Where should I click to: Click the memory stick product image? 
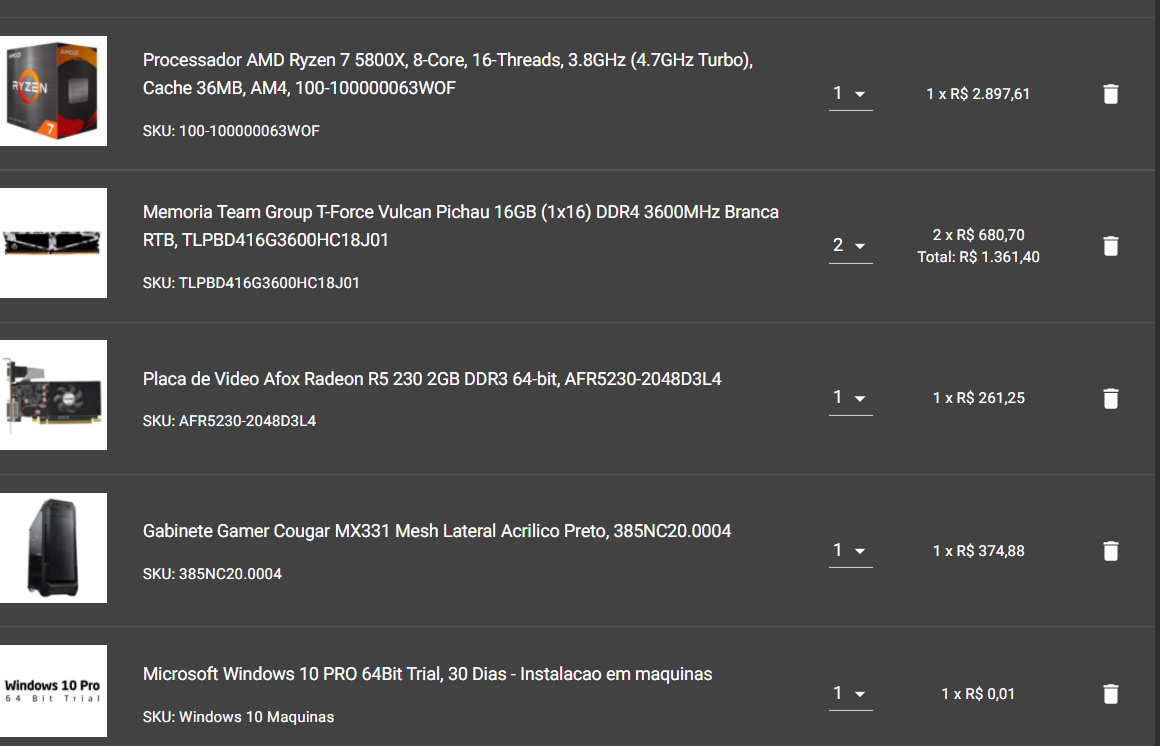click(53, 243)
